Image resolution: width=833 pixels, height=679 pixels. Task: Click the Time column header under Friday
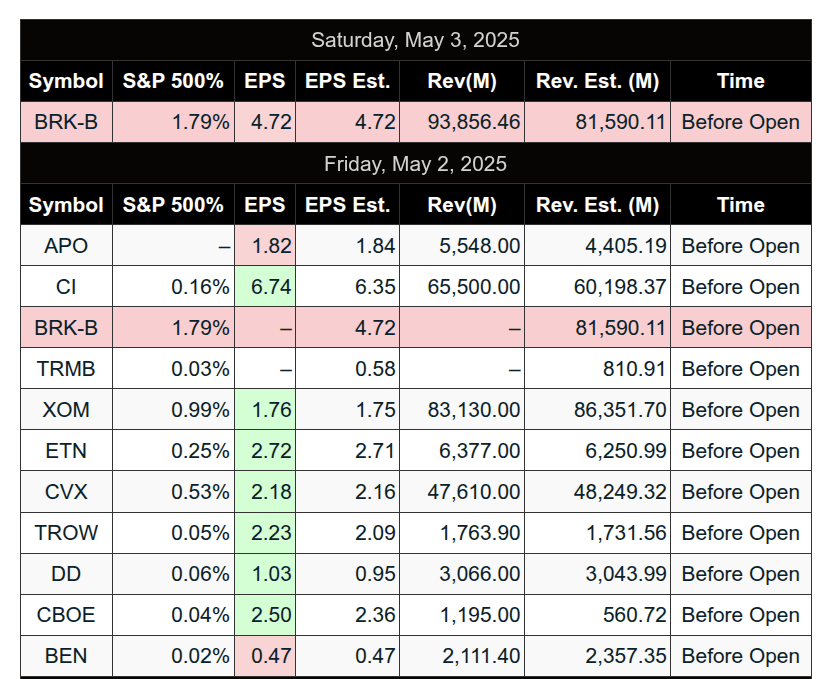(x=740, y=205)
